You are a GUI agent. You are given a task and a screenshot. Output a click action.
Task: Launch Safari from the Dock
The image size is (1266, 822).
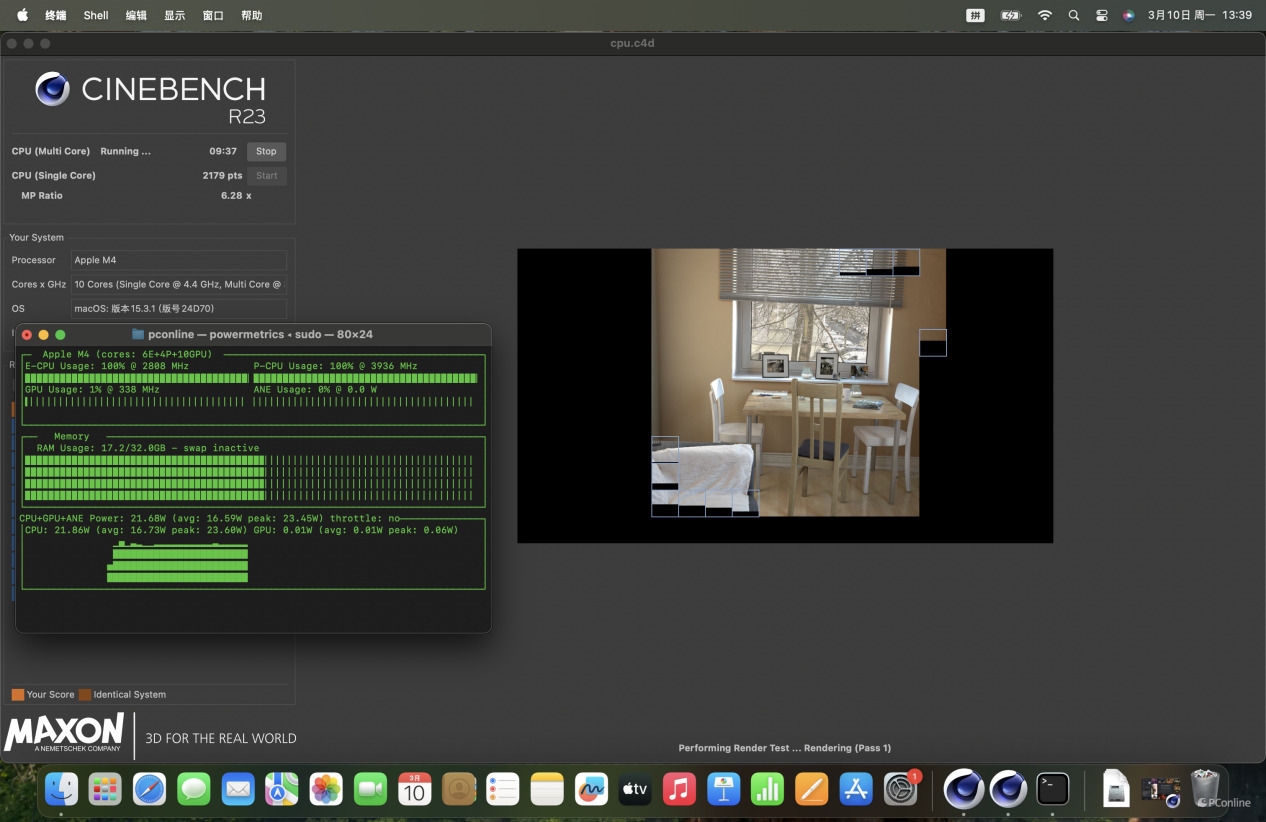click(x=150, y=789)
